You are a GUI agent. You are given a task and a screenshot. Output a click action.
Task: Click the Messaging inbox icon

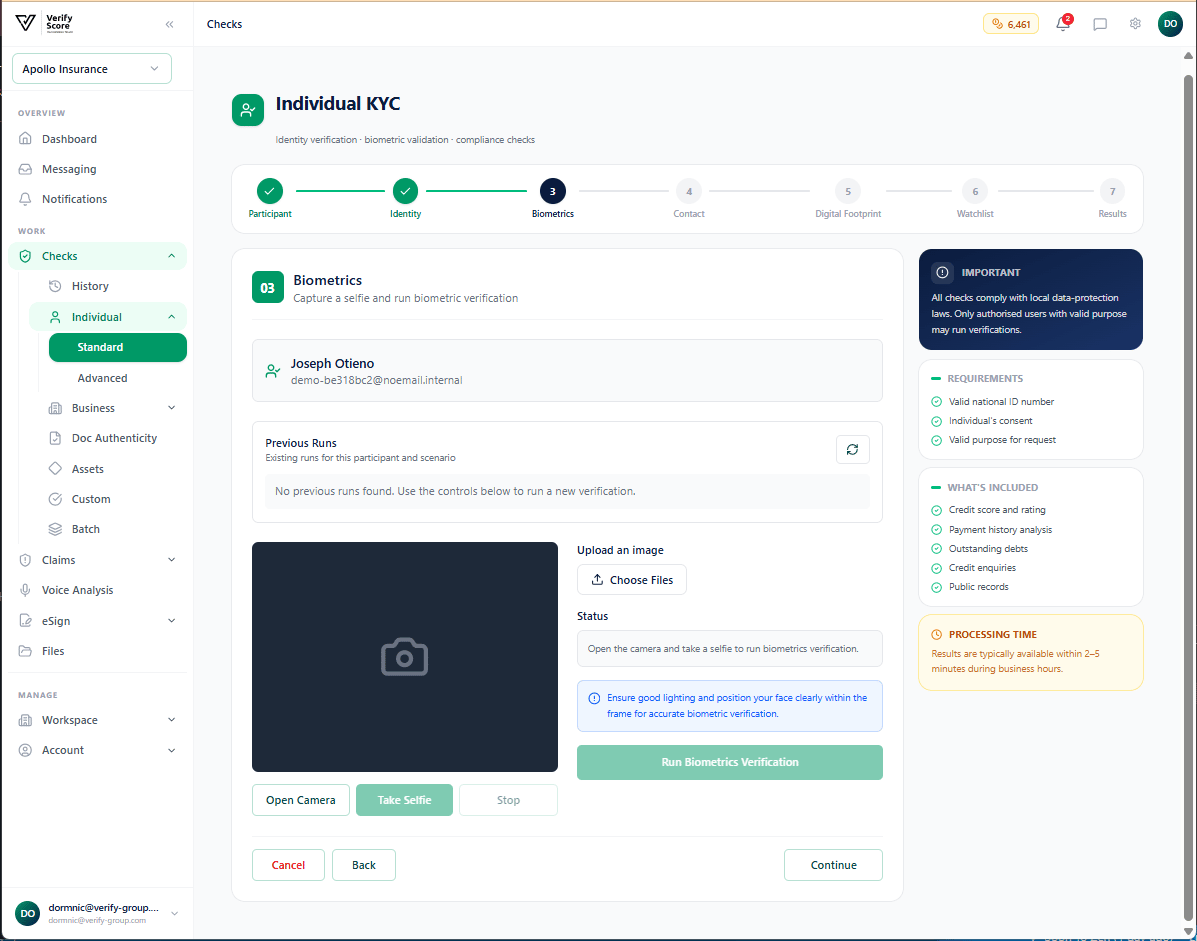(x=25, y=169)
